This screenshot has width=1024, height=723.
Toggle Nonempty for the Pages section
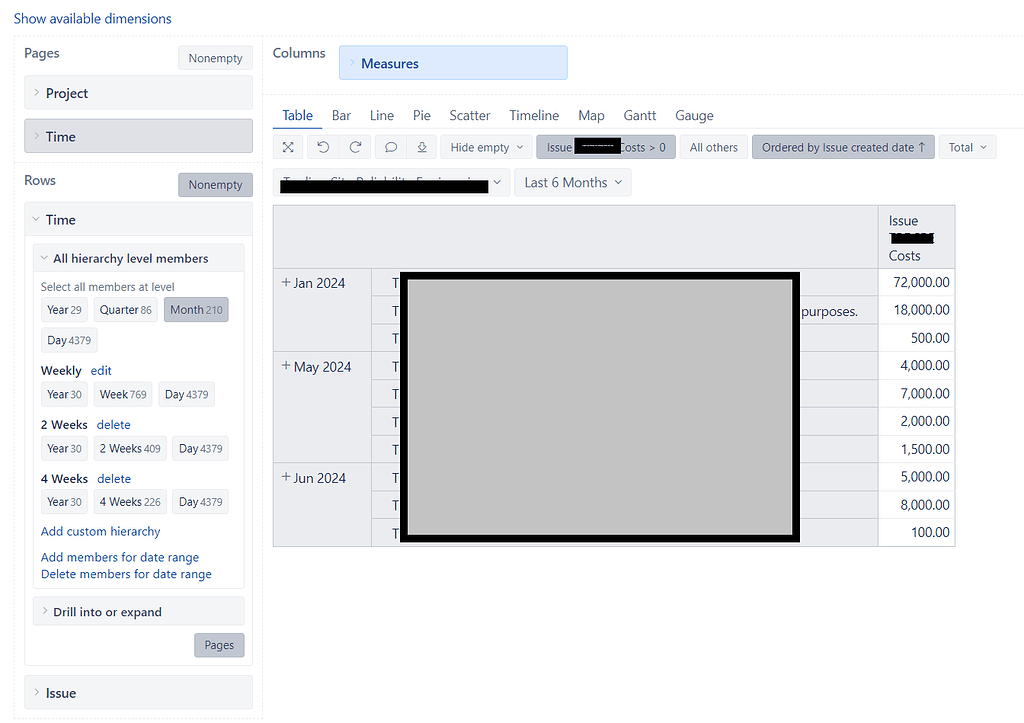click(x=214, y=57)
